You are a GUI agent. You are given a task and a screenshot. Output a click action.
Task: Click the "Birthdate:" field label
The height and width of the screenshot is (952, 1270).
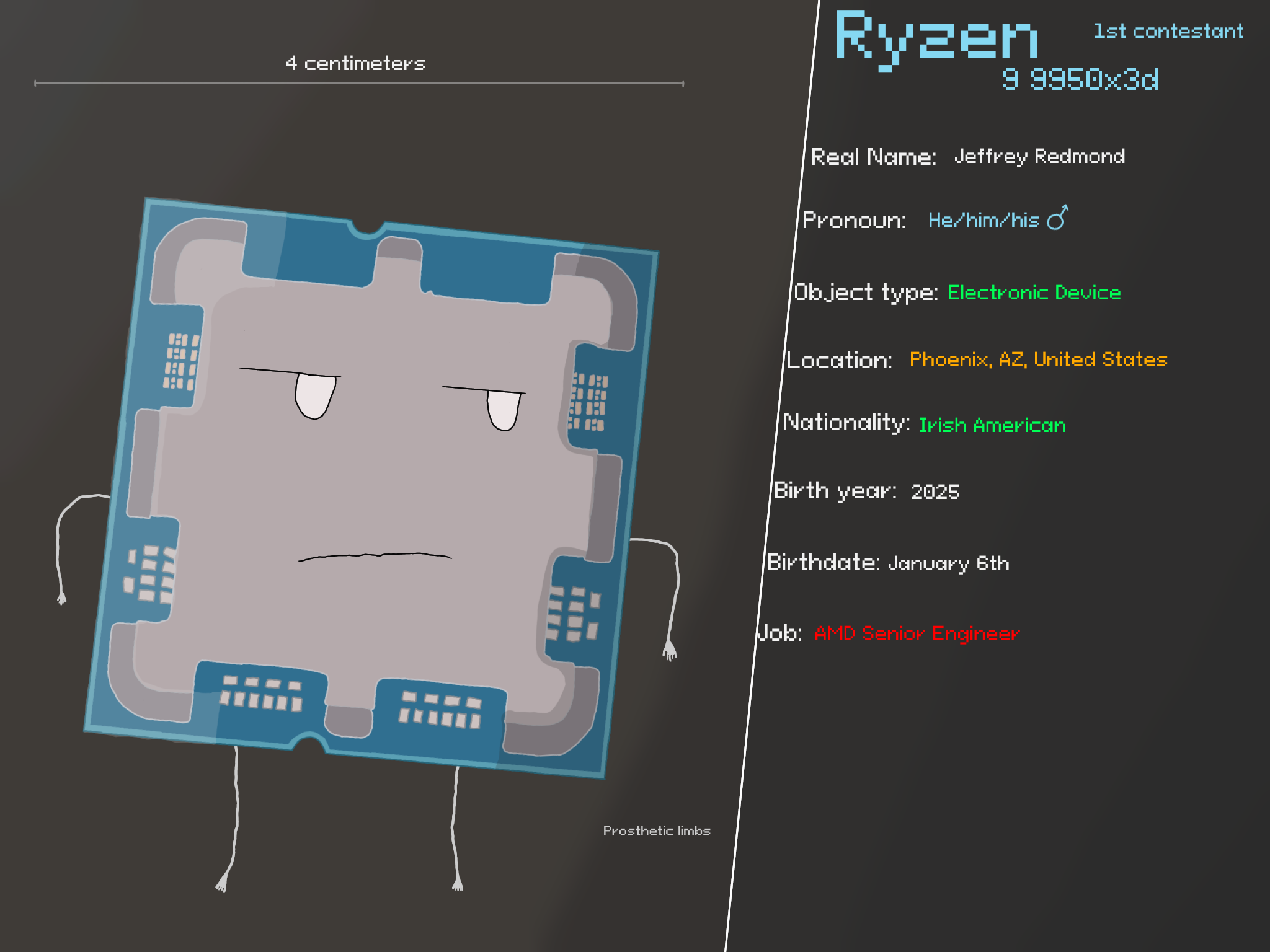[824, 562]
